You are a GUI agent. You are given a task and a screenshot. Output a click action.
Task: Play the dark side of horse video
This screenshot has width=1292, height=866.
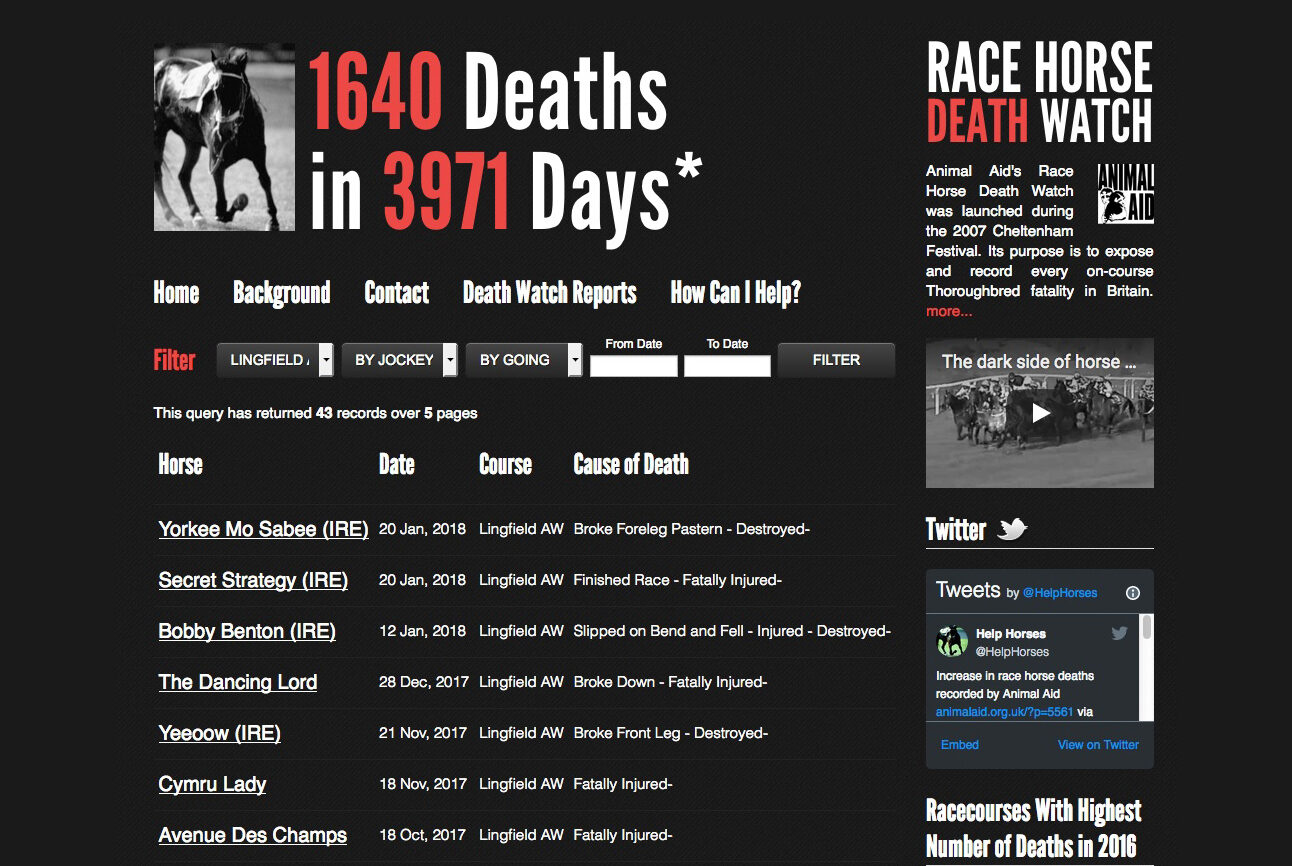(x=1040, y=412)
